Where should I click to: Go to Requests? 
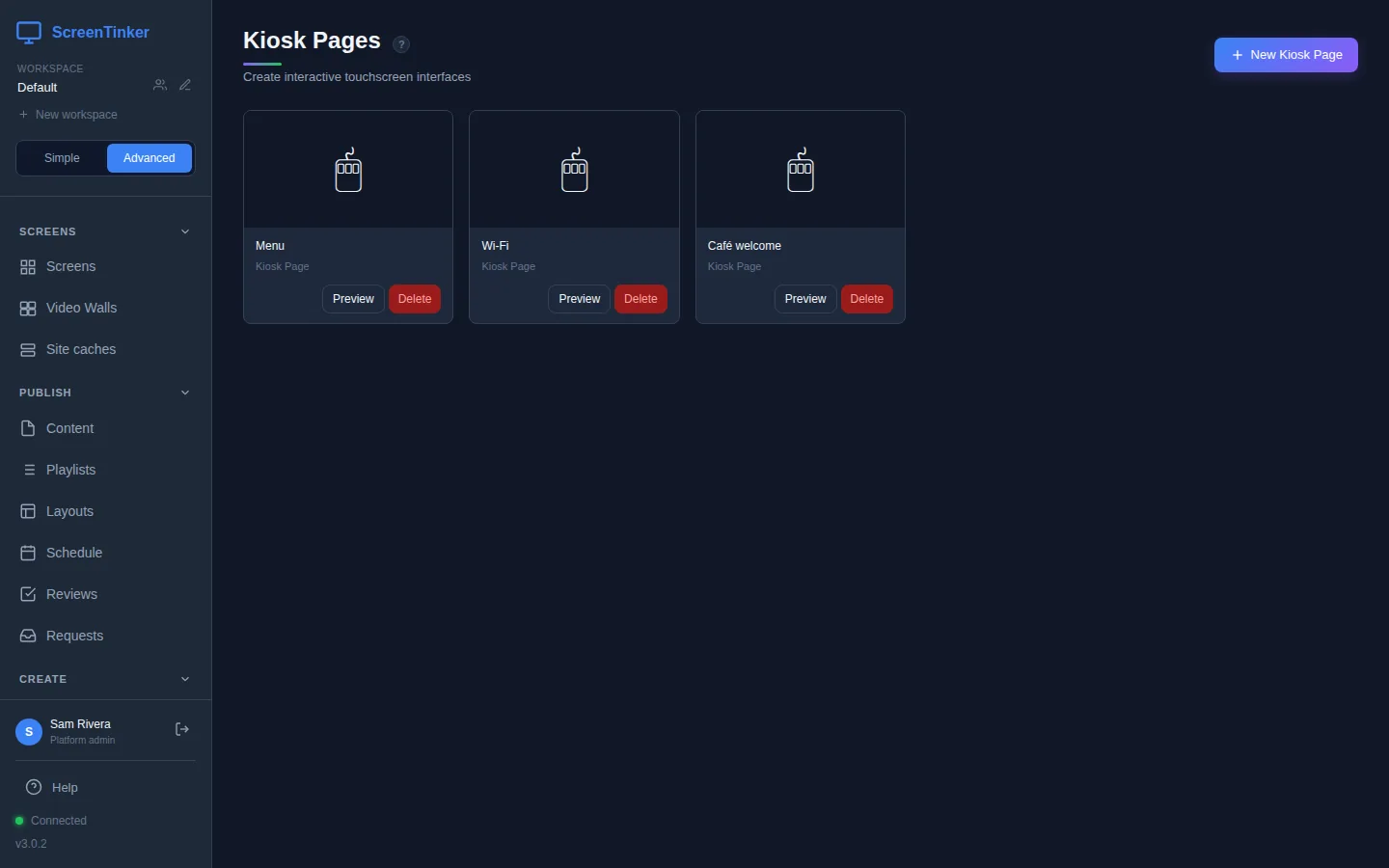(x=105, y=636)
